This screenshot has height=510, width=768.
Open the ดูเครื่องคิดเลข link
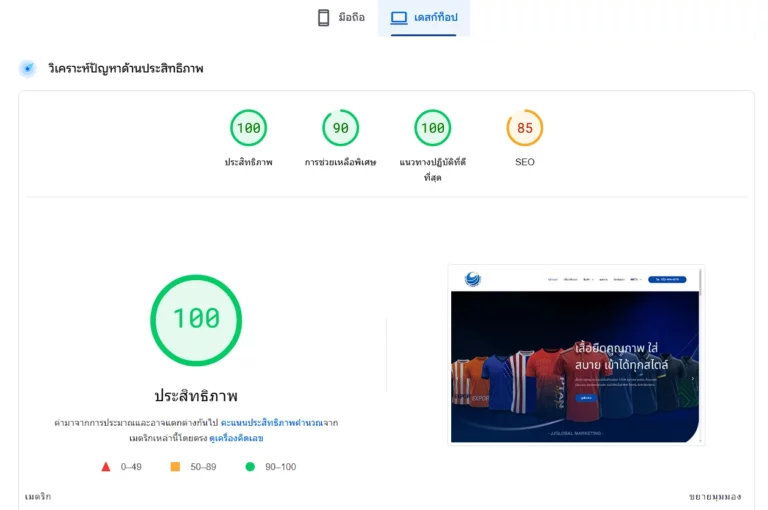pos(236,438)
